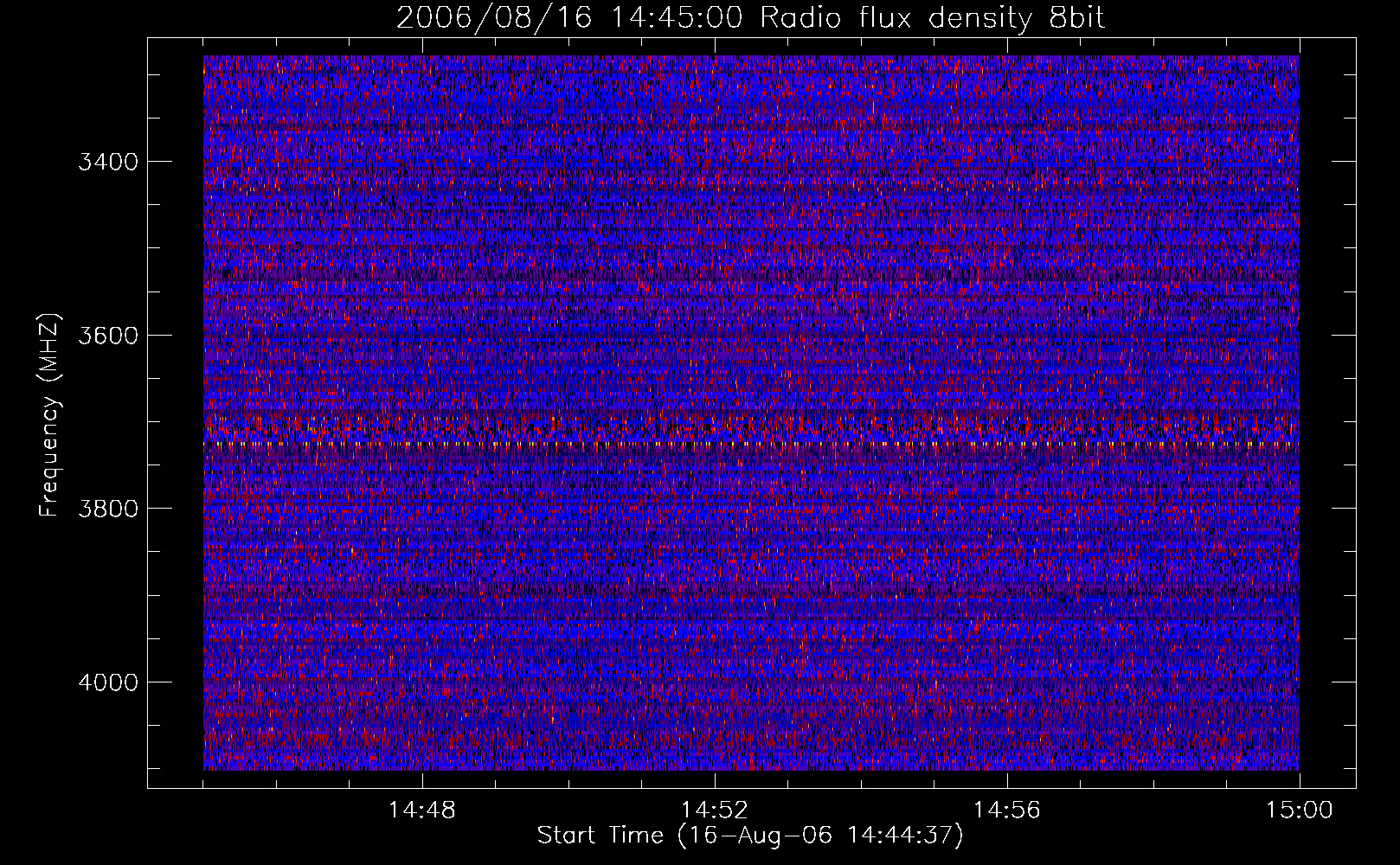
Task: Click the 14:52 time tick label
Action: pyautogui.click(x=714, y=811)
